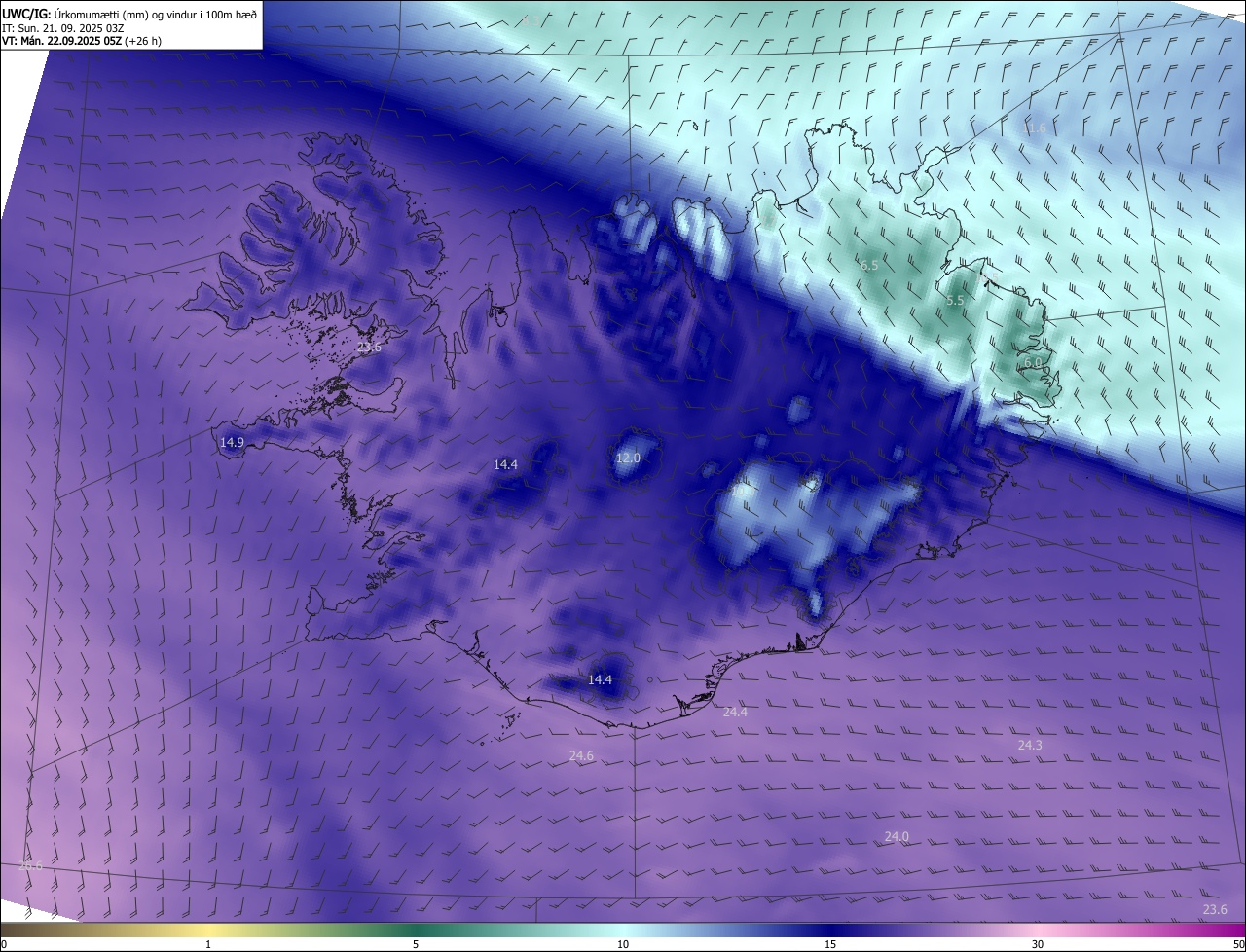Click the 5 tick on the color scale
Viewport: 1246px width, 952px height.
click(416, 944)
